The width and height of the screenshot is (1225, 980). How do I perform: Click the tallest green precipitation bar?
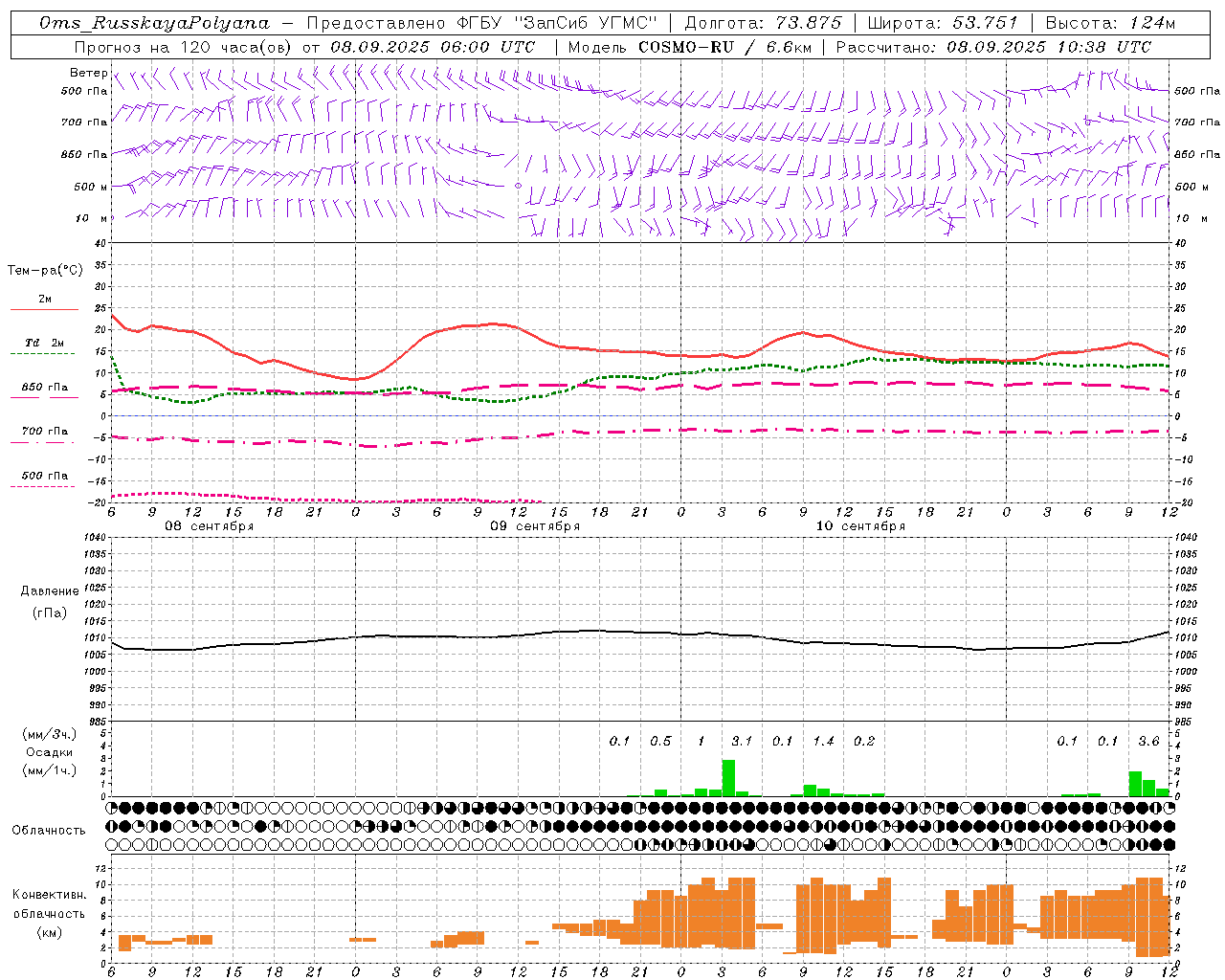point(728,778)
